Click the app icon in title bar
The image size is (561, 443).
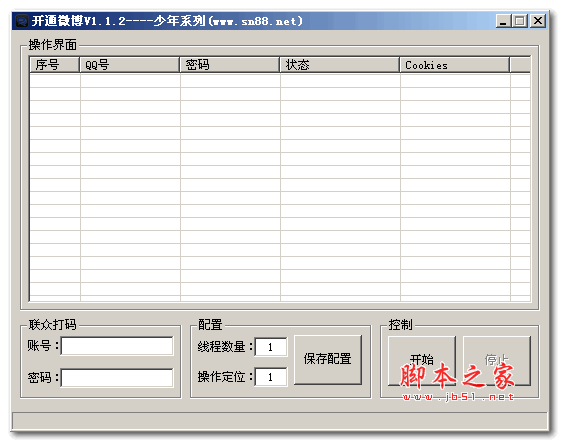(x=22, y=21)
